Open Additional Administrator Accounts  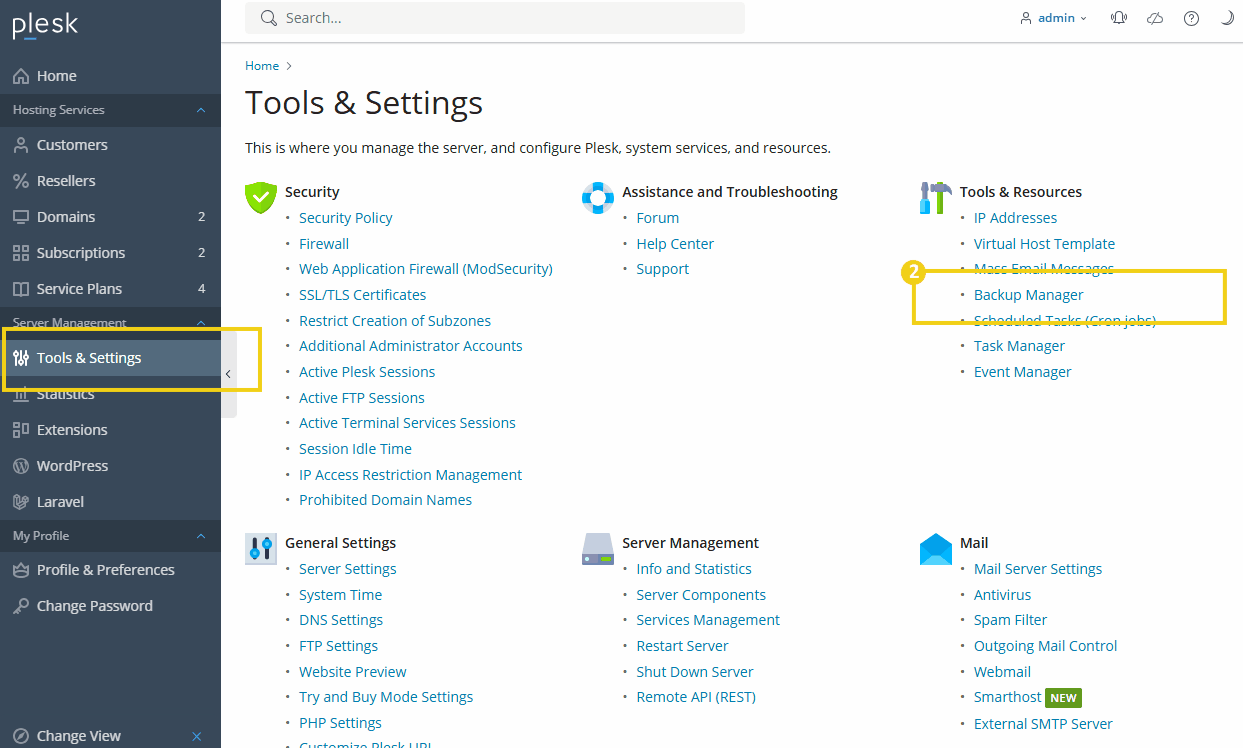[411, 346]
